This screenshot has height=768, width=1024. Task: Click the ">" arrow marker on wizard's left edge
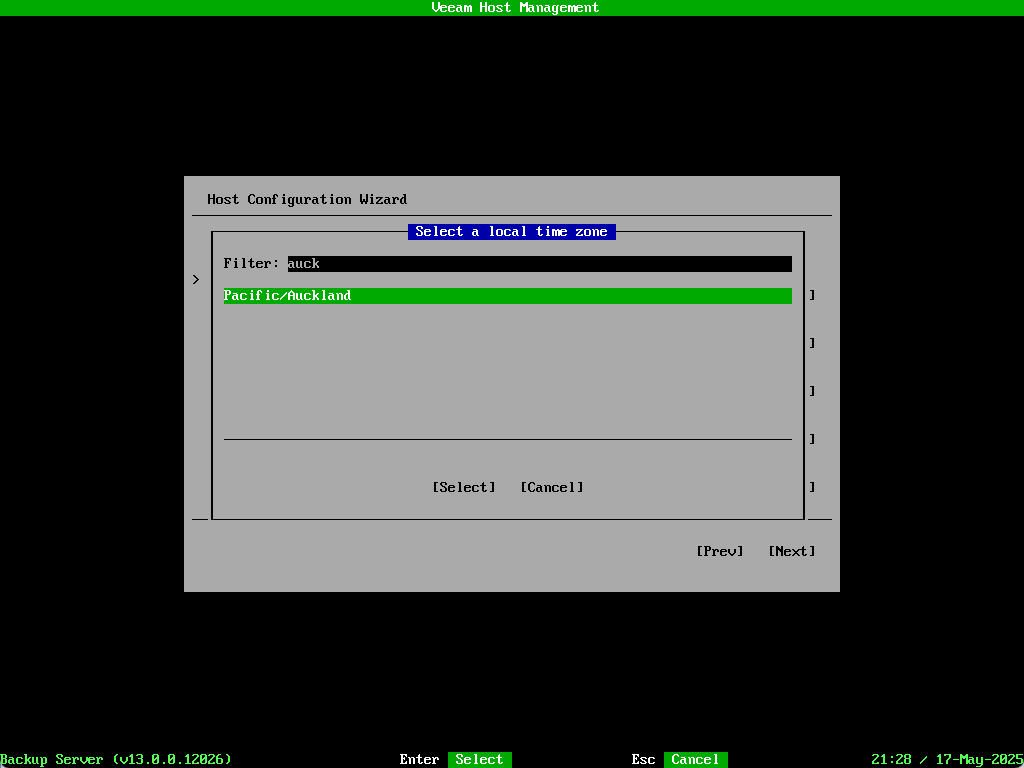click(196, 280)
